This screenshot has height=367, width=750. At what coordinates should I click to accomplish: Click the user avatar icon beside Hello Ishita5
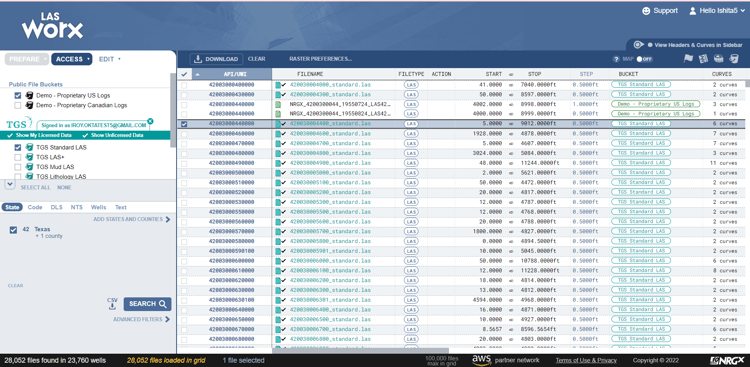pyautogui.click(x=692, y=11)
